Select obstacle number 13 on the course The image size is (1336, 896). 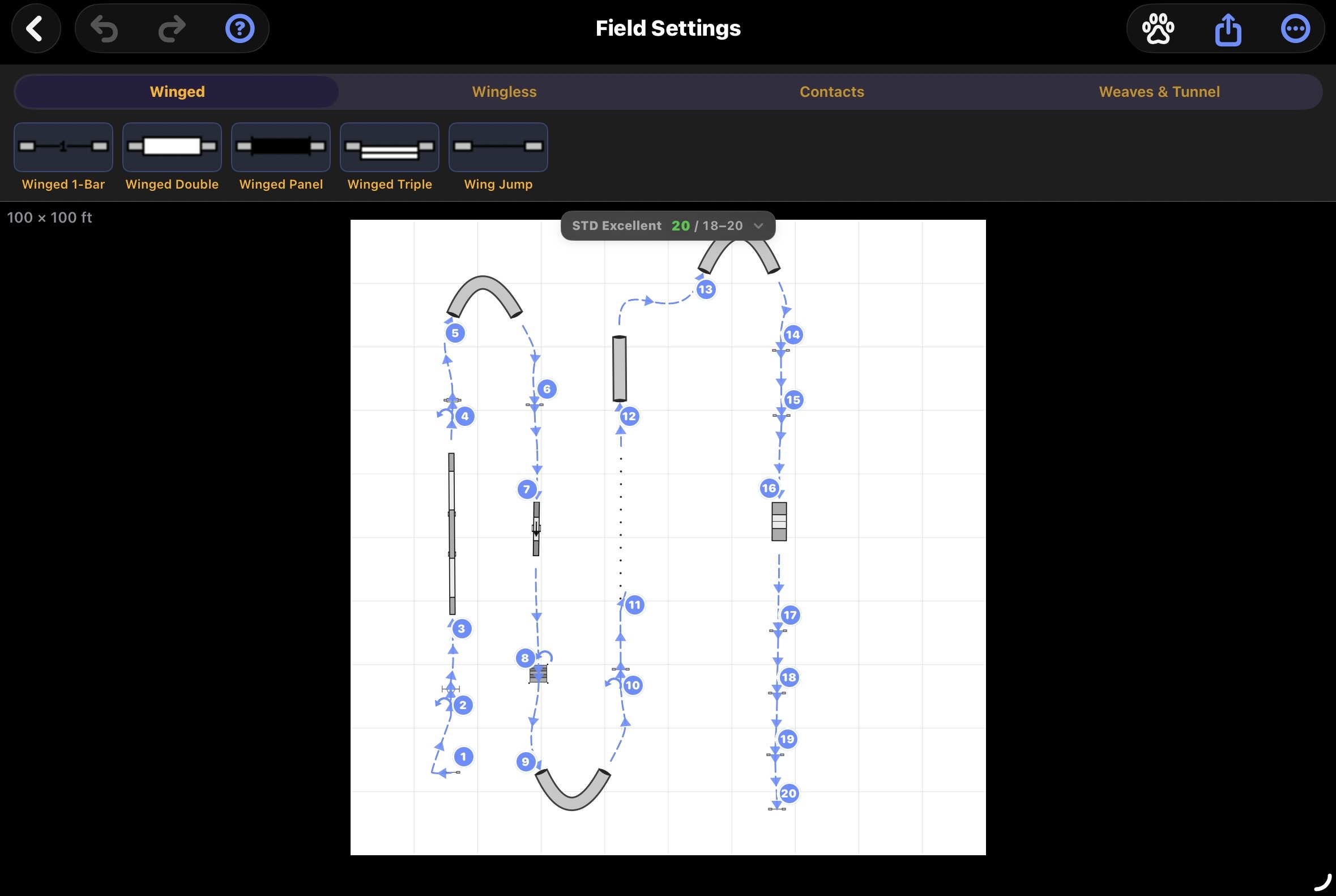point(706,289)
